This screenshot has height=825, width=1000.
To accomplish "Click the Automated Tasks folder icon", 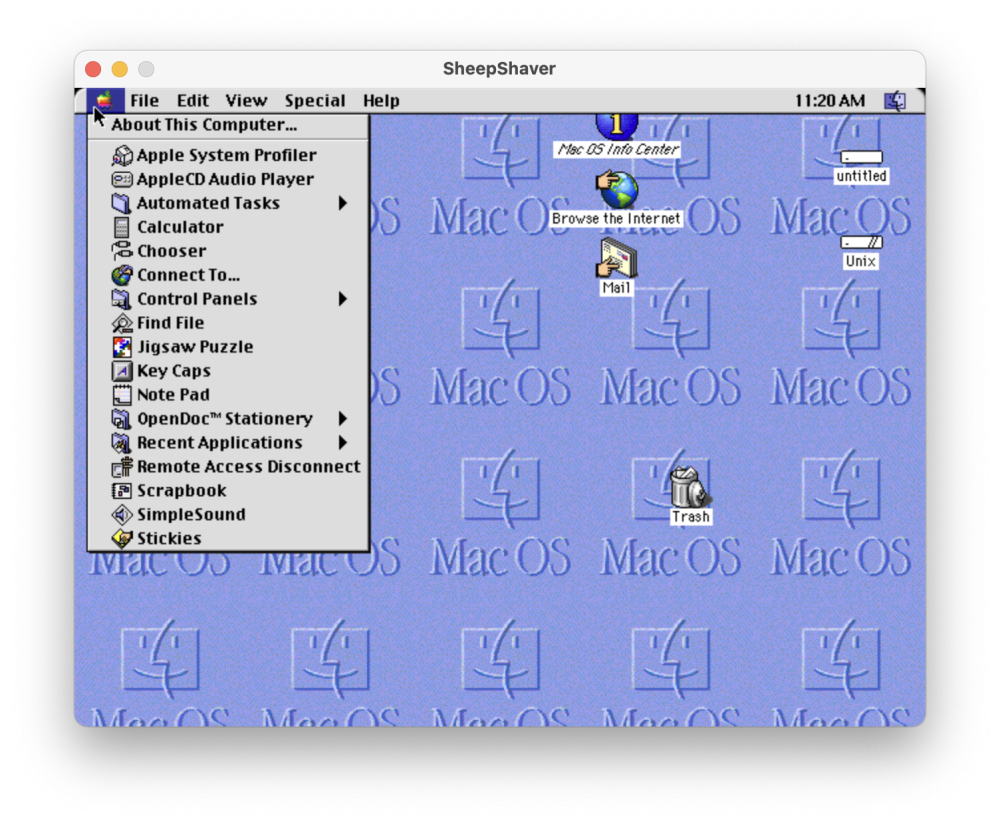I will [122, 203].
